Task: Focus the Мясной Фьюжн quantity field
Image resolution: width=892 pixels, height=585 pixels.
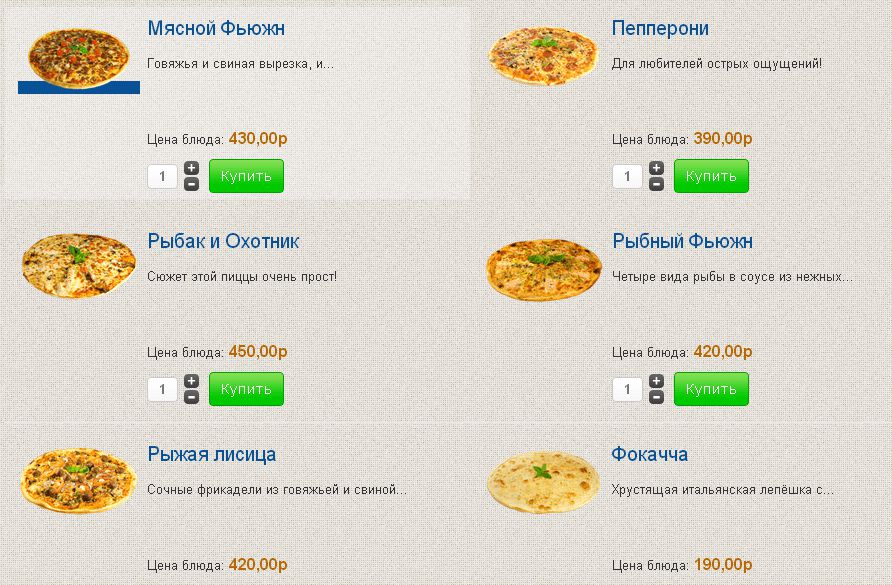Action: [x=162, y=177]
